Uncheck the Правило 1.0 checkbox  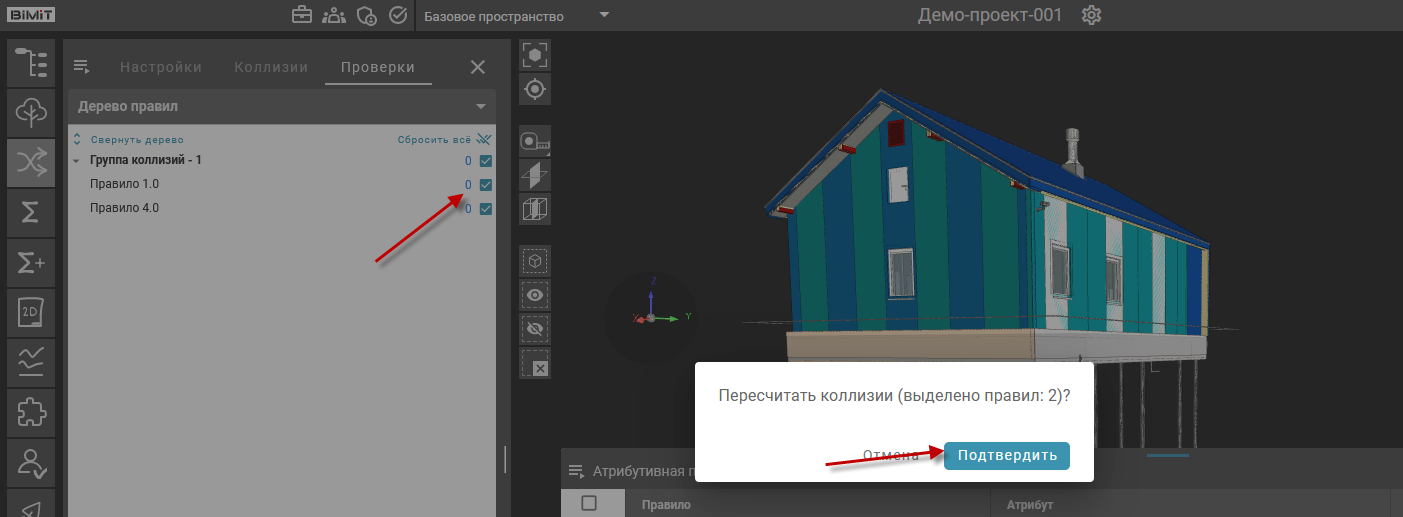(486, 185)
